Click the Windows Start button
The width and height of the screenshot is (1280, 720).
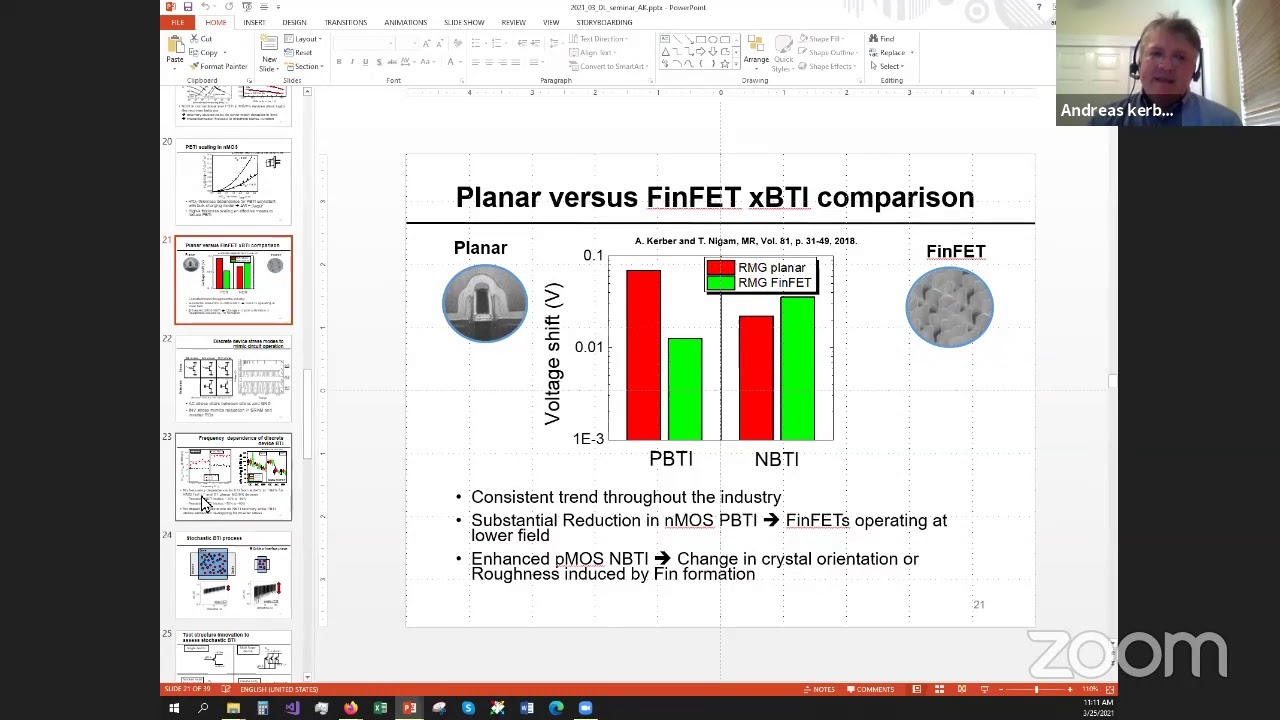174,708
